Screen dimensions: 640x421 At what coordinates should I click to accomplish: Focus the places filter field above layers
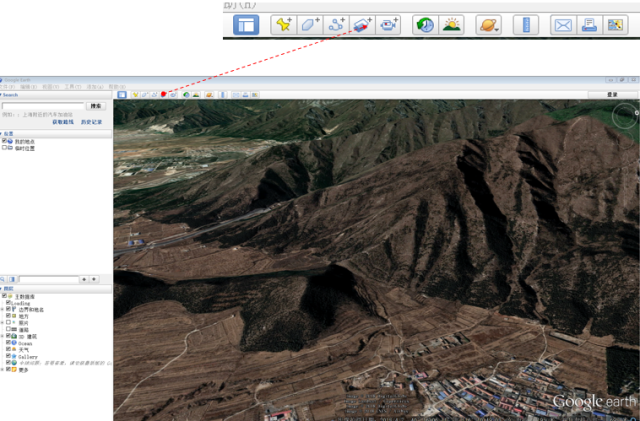click(49, 279)
